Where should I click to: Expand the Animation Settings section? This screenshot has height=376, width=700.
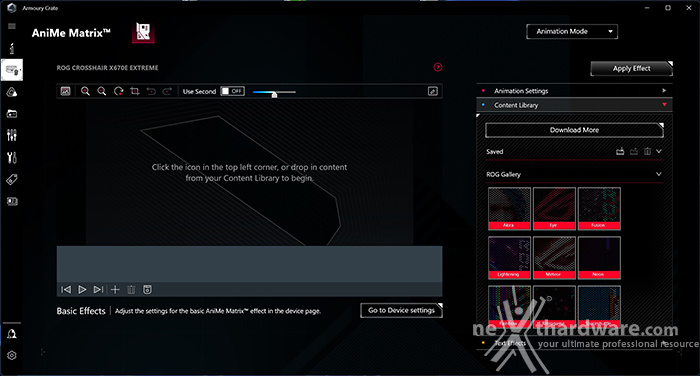[x=574, y=91]
